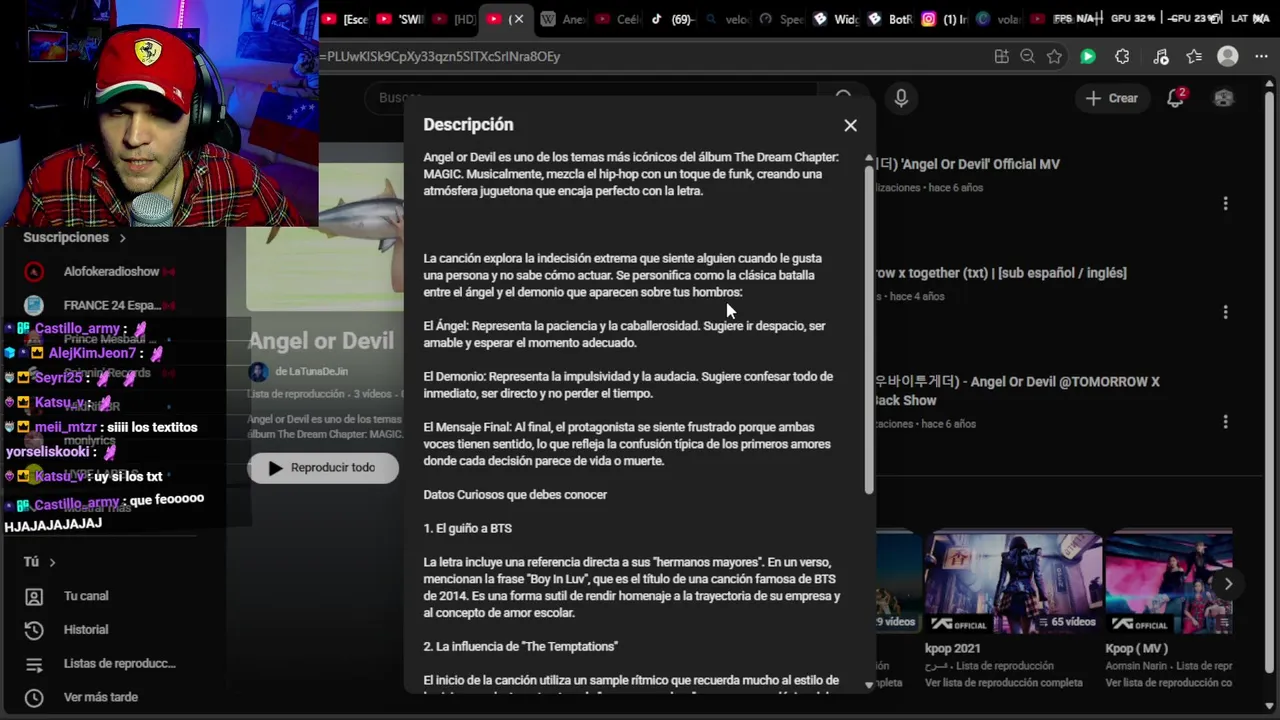Click Reproducir todo button
Image resolution: width=1280 pixels, height=720 pixels.
pyautogui.click(x=323, y=468)
